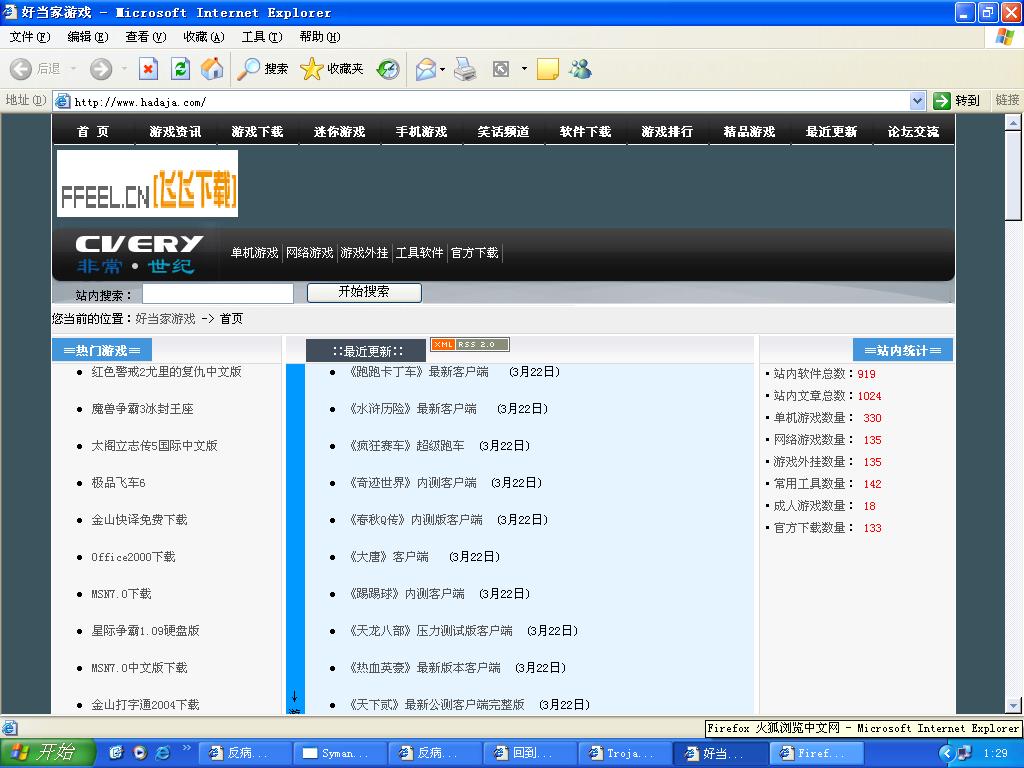The height and width of the screenshot is (768, 1024).
Task: Switch to Firef... window in taskbar
Action: point(815,754)
